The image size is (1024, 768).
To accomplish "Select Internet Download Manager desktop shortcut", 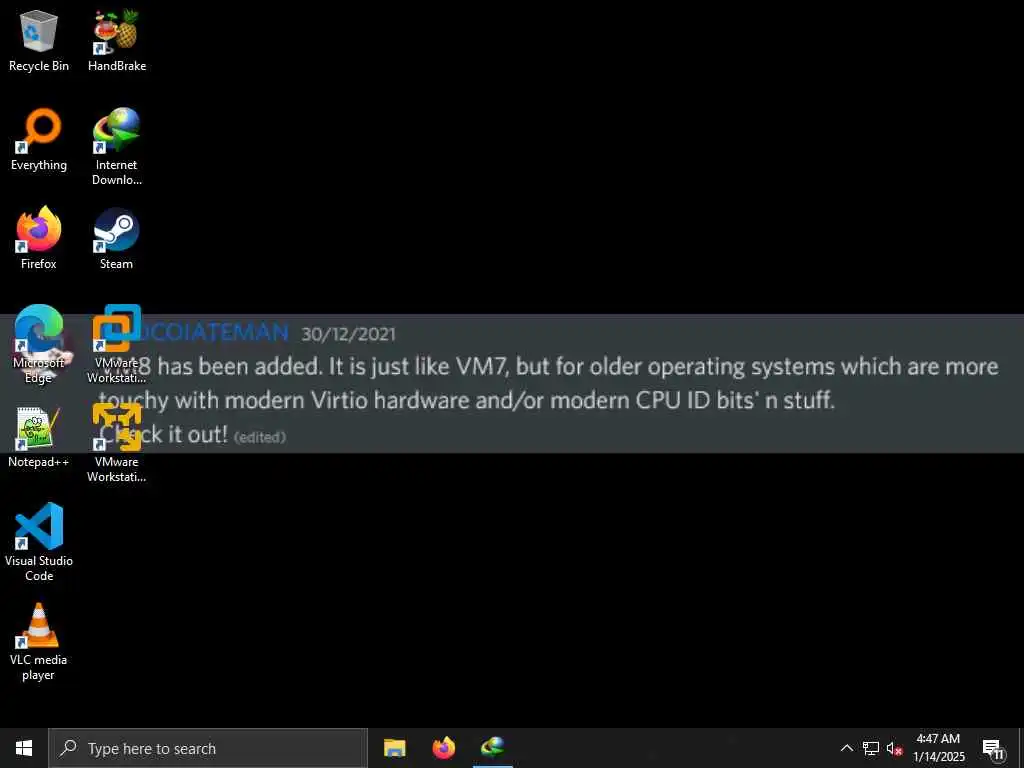I will click(117, 147).
